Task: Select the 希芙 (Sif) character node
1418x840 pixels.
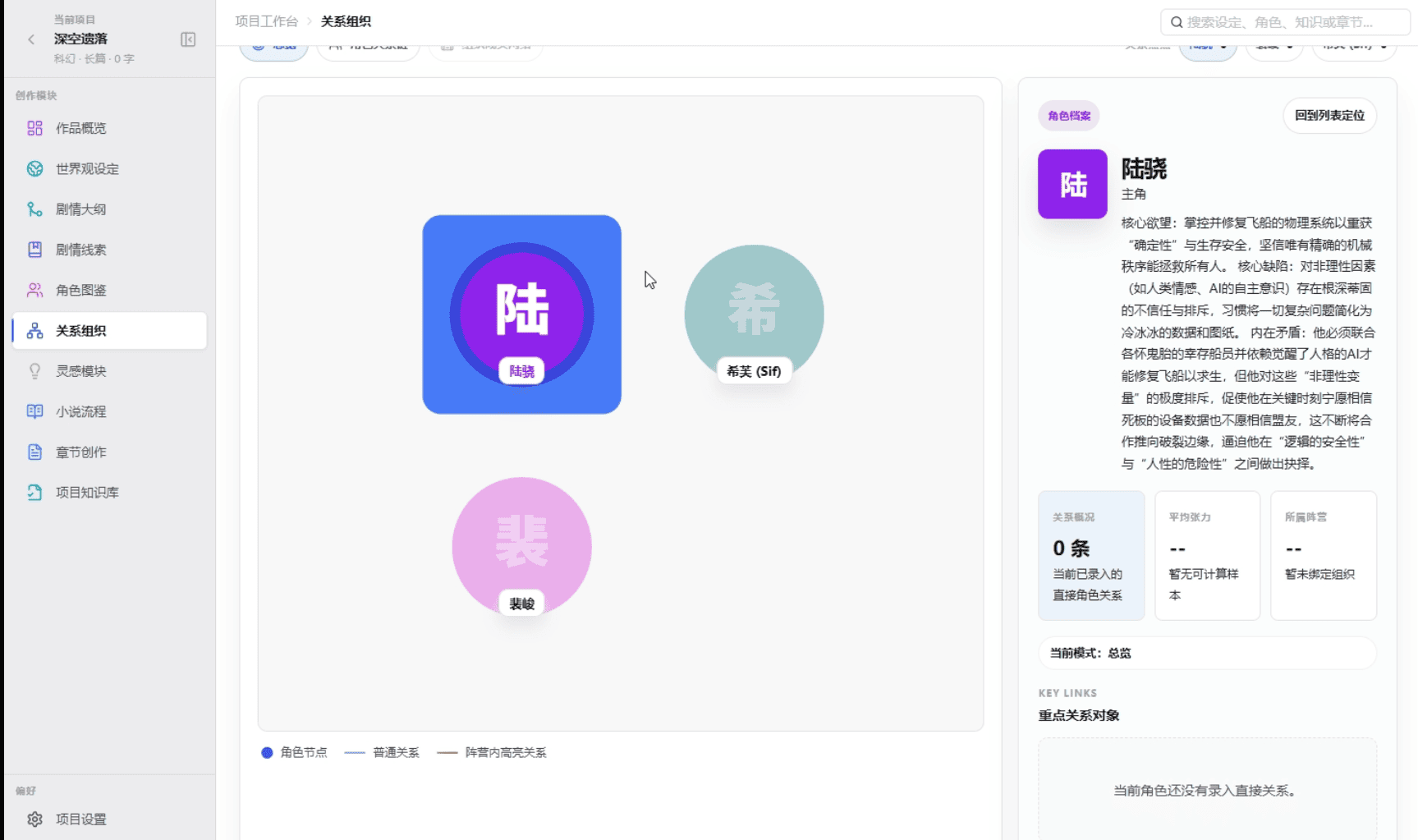Action: [754, 314]
